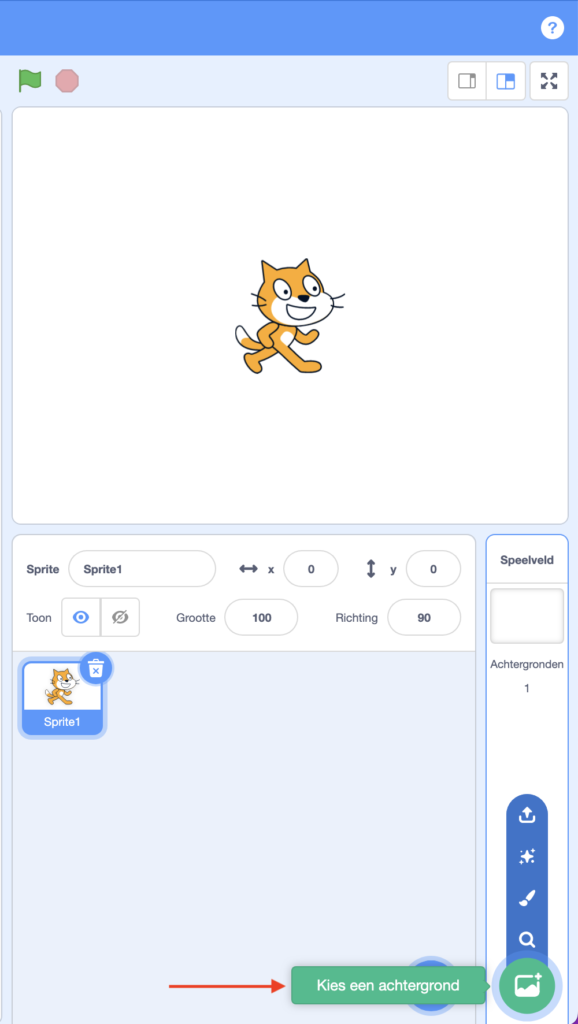Enter full screen stage mode
578x1024 pixels.
(x=549, y=81)
